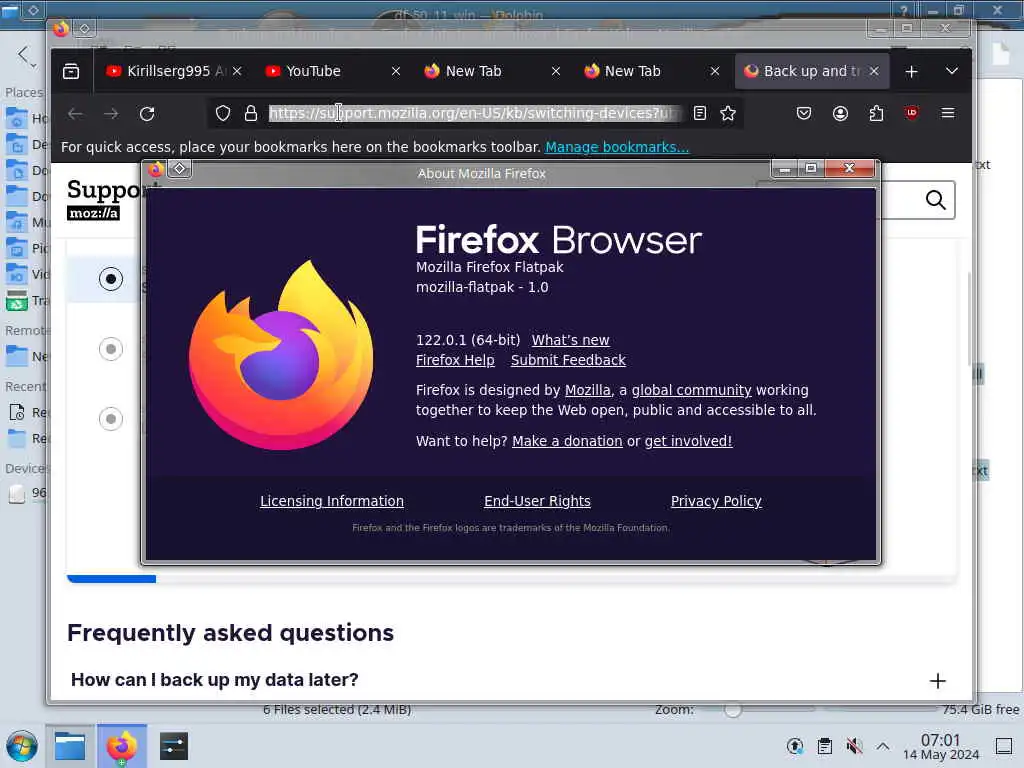Show desktop with taskbar corner button
The height and width of the screenshot is (768, 1024).
1004,746
